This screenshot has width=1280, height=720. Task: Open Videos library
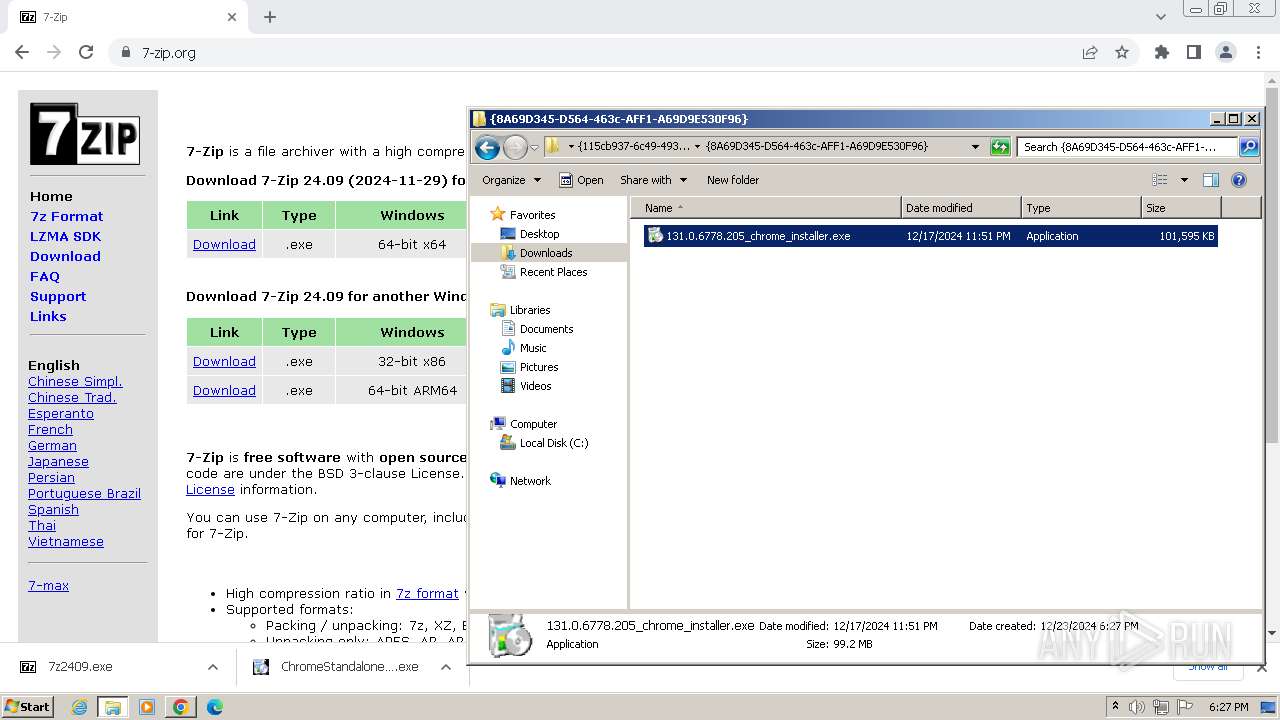[x=535, y=386]
